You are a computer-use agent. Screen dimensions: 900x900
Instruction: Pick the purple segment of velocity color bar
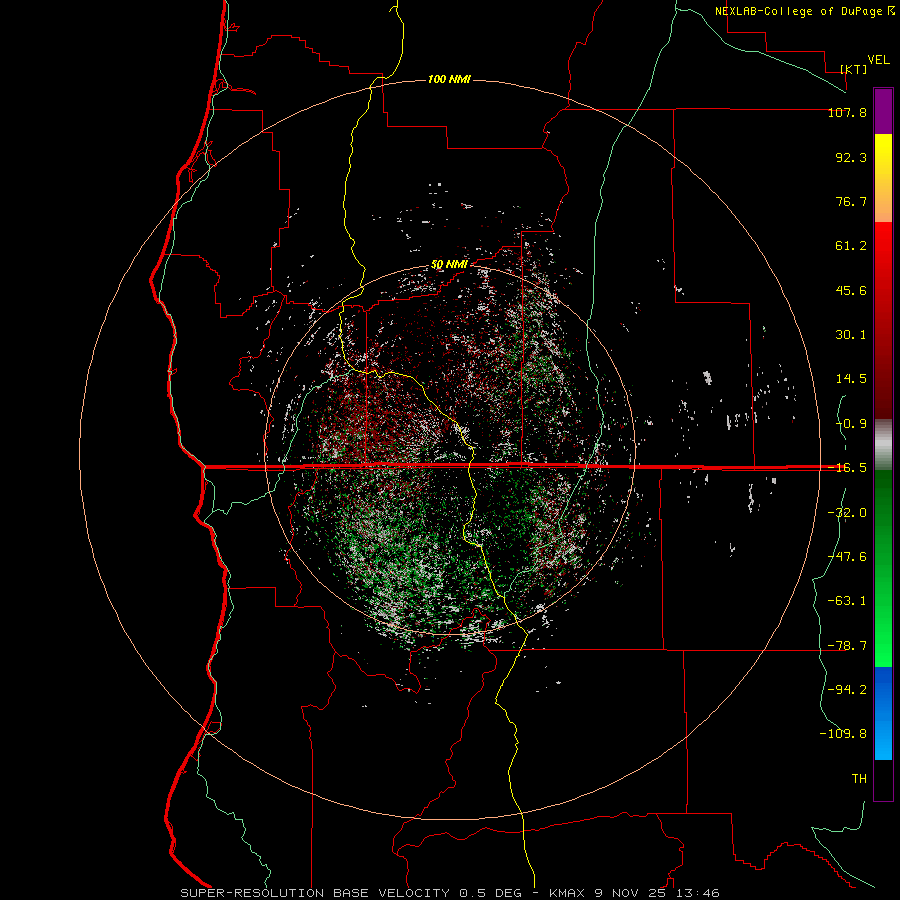883,111
